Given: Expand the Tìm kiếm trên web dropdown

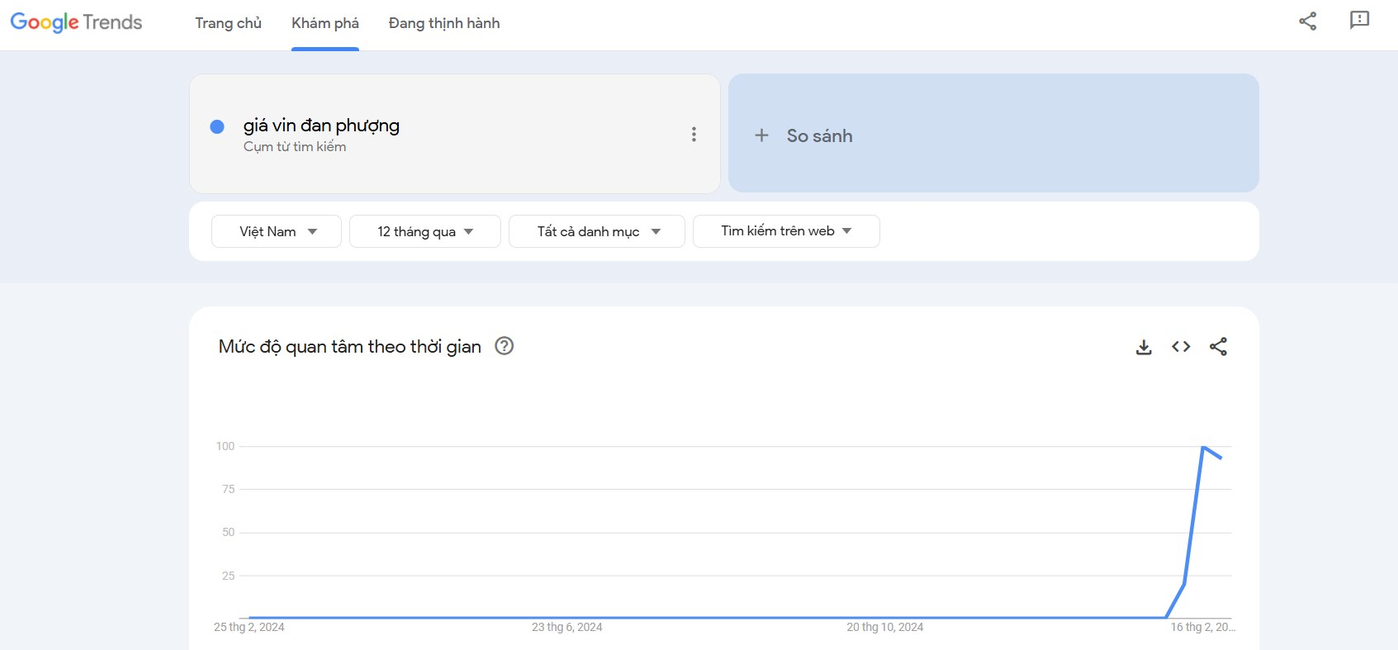Looking at the screenshot, I should [785, 231].
